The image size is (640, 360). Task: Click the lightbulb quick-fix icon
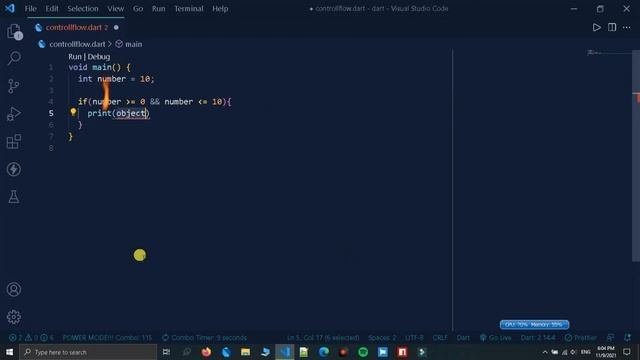click(73, 112)
